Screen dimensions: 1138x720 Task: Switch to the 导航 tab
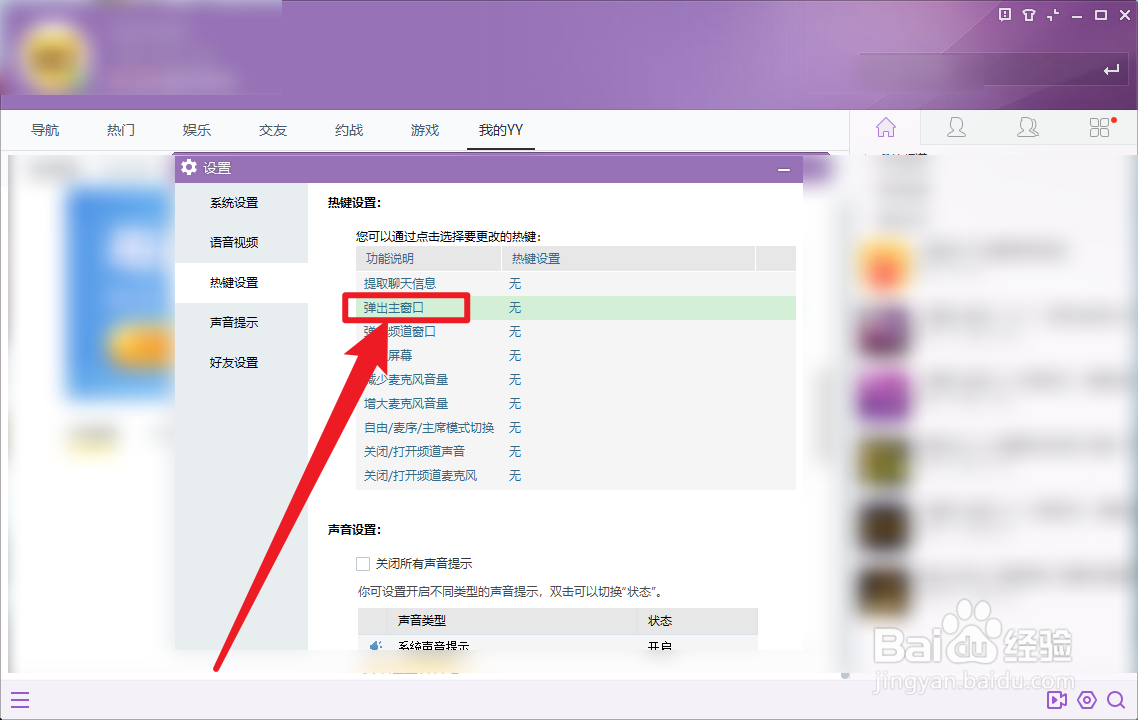point(45,130)
